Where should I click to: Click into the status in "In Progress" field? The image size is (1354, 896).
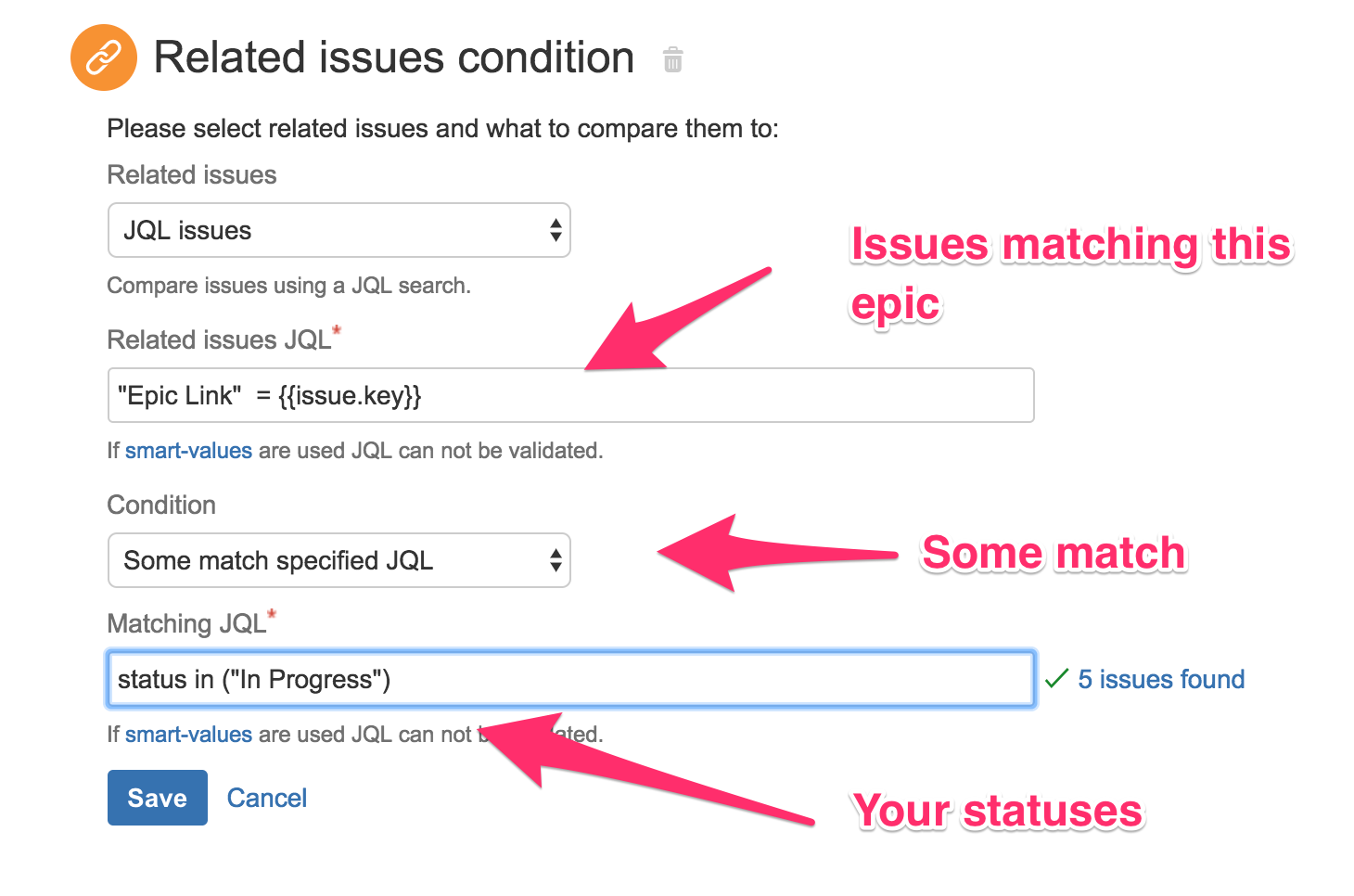coord(570,680)
